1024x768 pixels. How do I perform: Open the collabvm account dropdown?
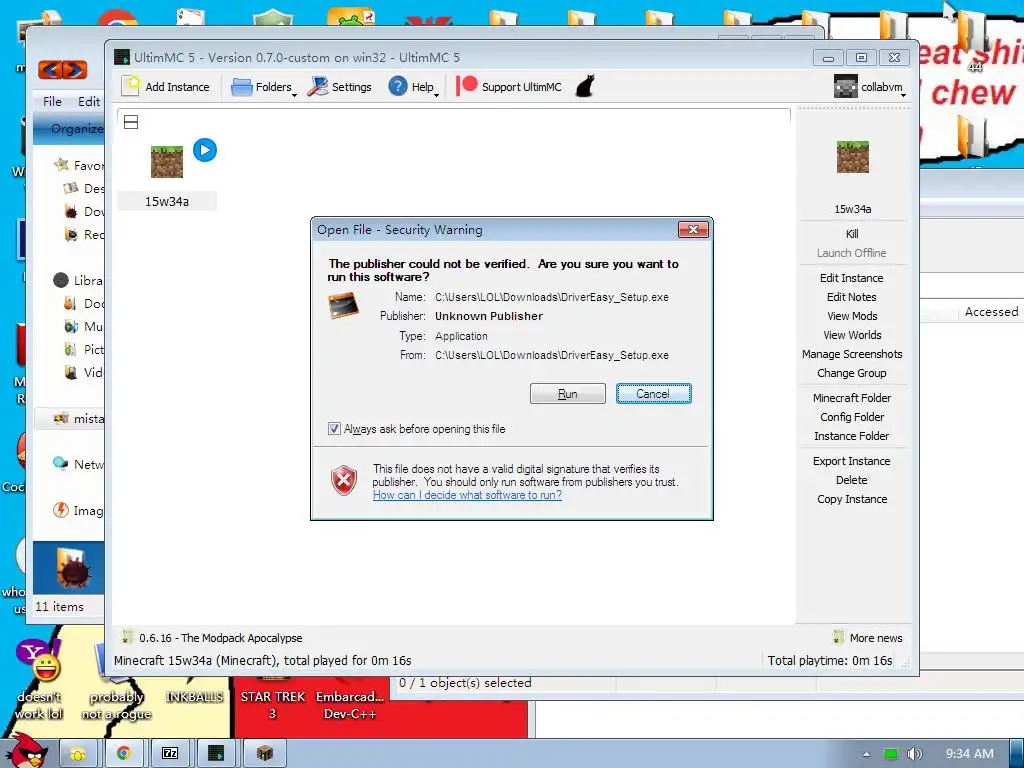click(871, 87)
